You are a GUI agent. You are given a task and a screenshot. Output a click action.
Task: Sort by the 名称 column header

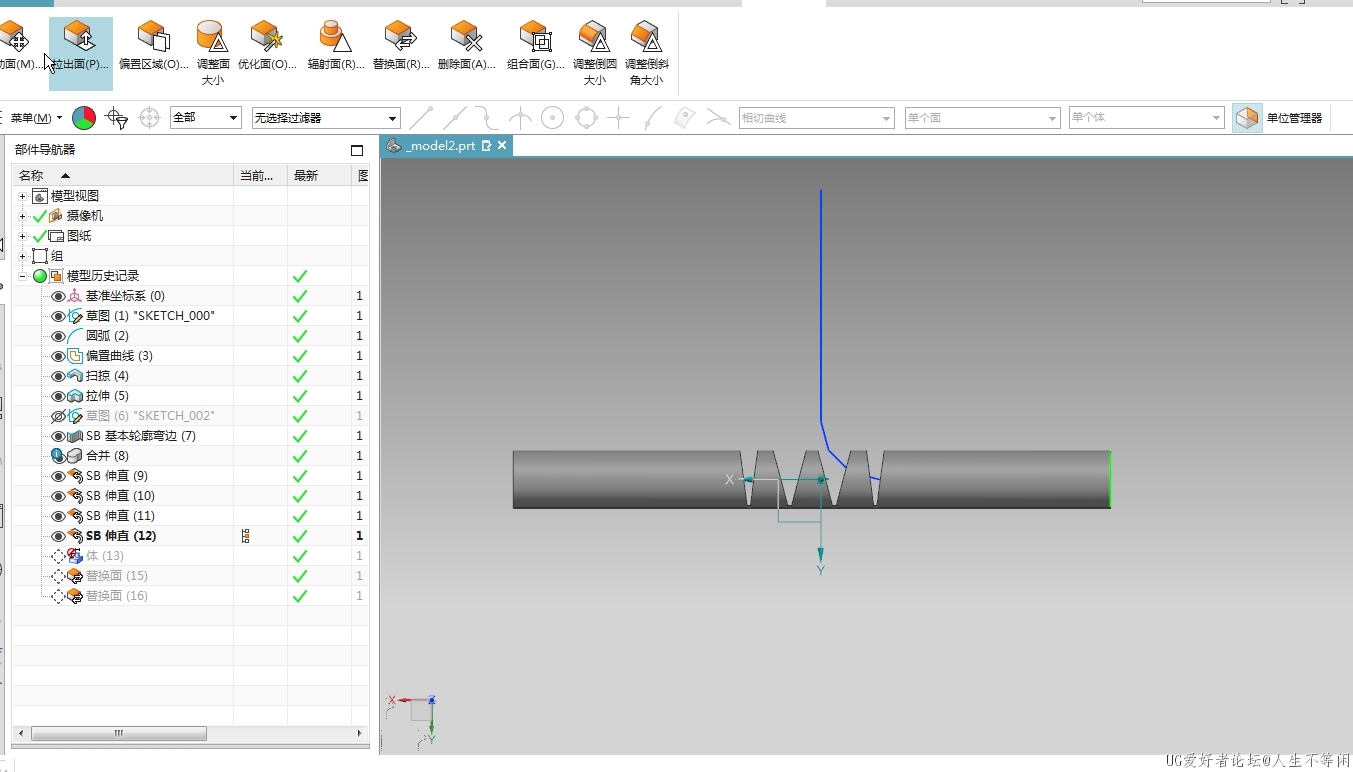point(122,175)
